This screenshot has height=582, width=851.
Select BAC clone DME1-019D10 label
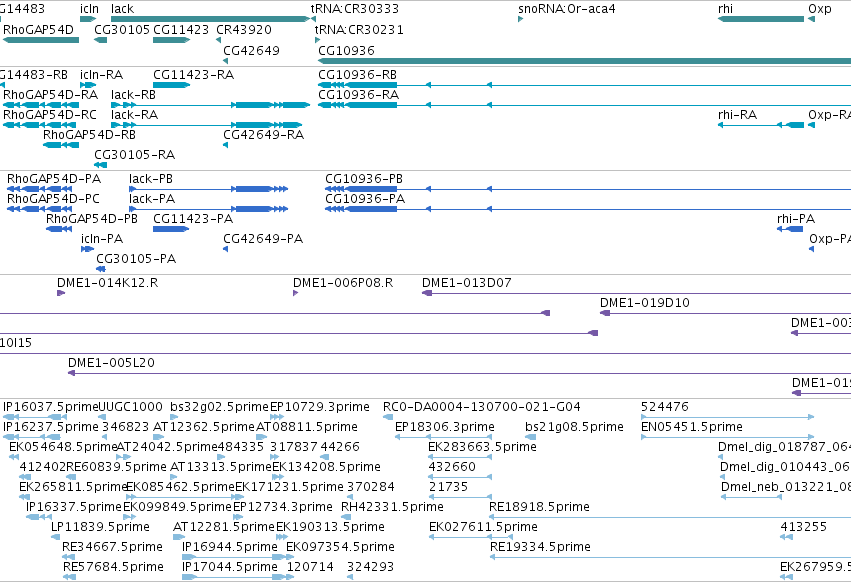point(645,303)
